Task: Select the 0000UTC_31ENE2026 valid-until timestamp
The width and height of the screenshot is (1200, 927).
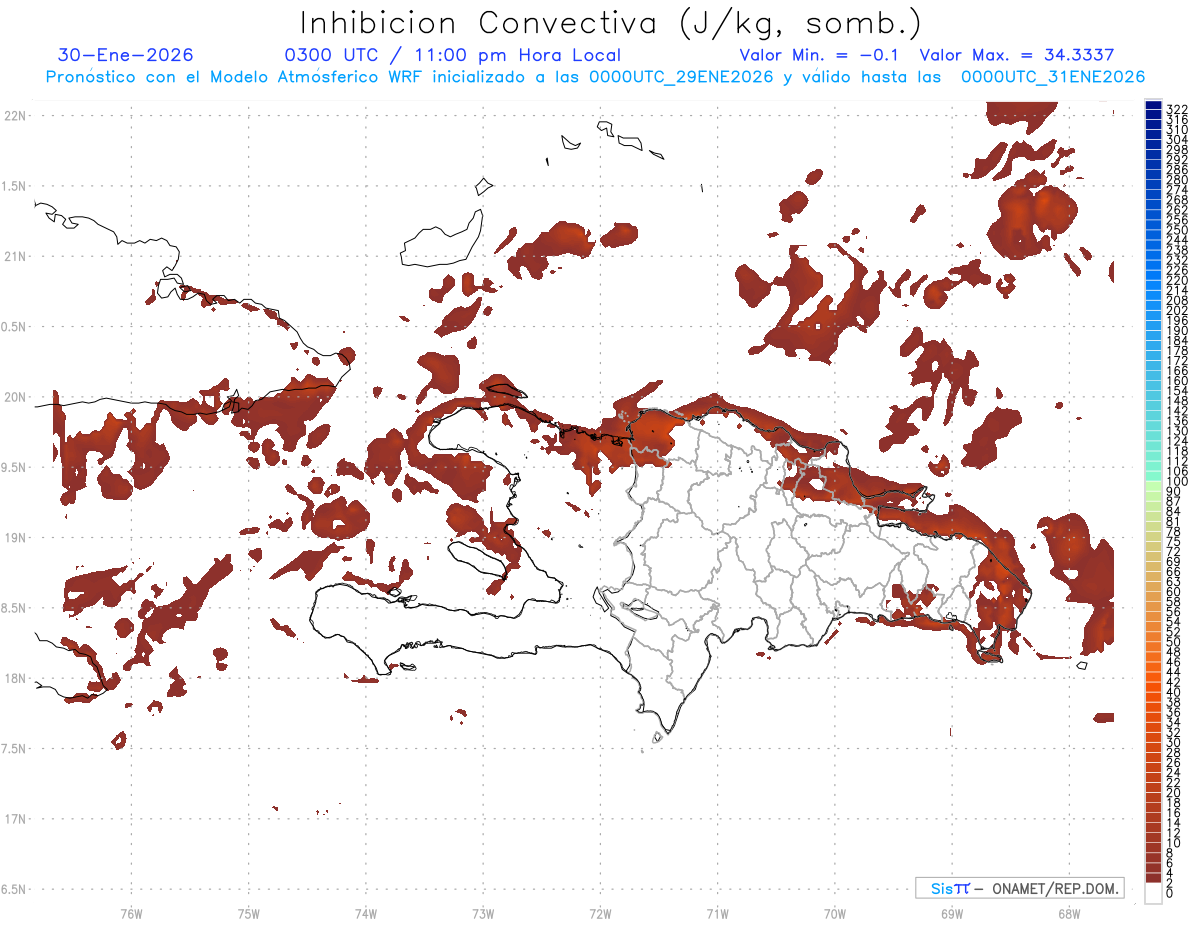Action: pos(1053,77)
